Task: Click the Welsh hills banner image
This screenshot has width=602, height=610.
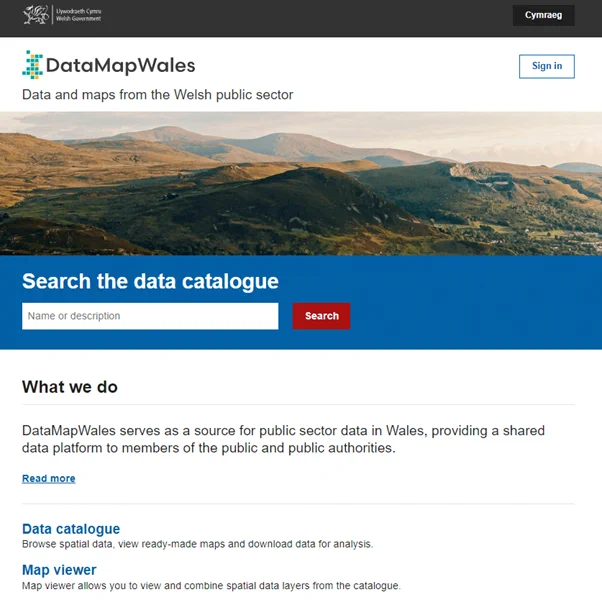Action: (301, 184)
